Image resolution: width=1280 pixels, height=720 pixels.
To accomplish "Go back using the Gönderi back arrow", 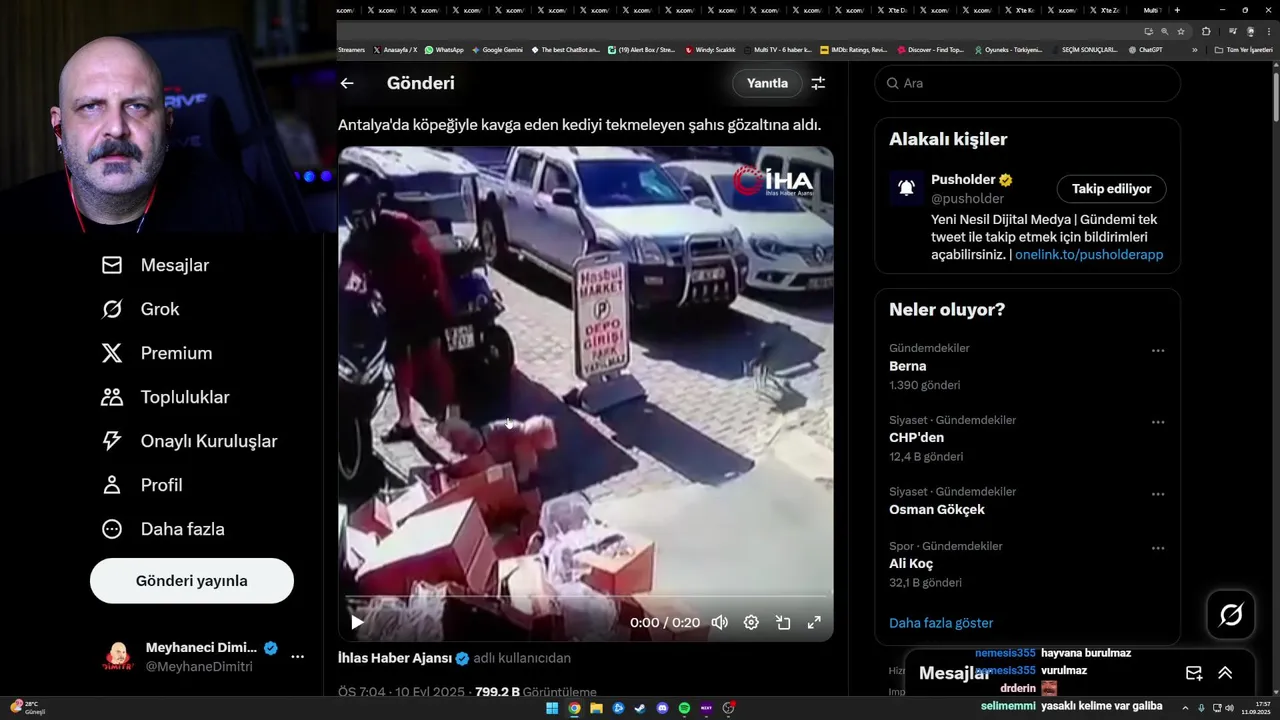I will pyautogui.click(x=347, y=83).
